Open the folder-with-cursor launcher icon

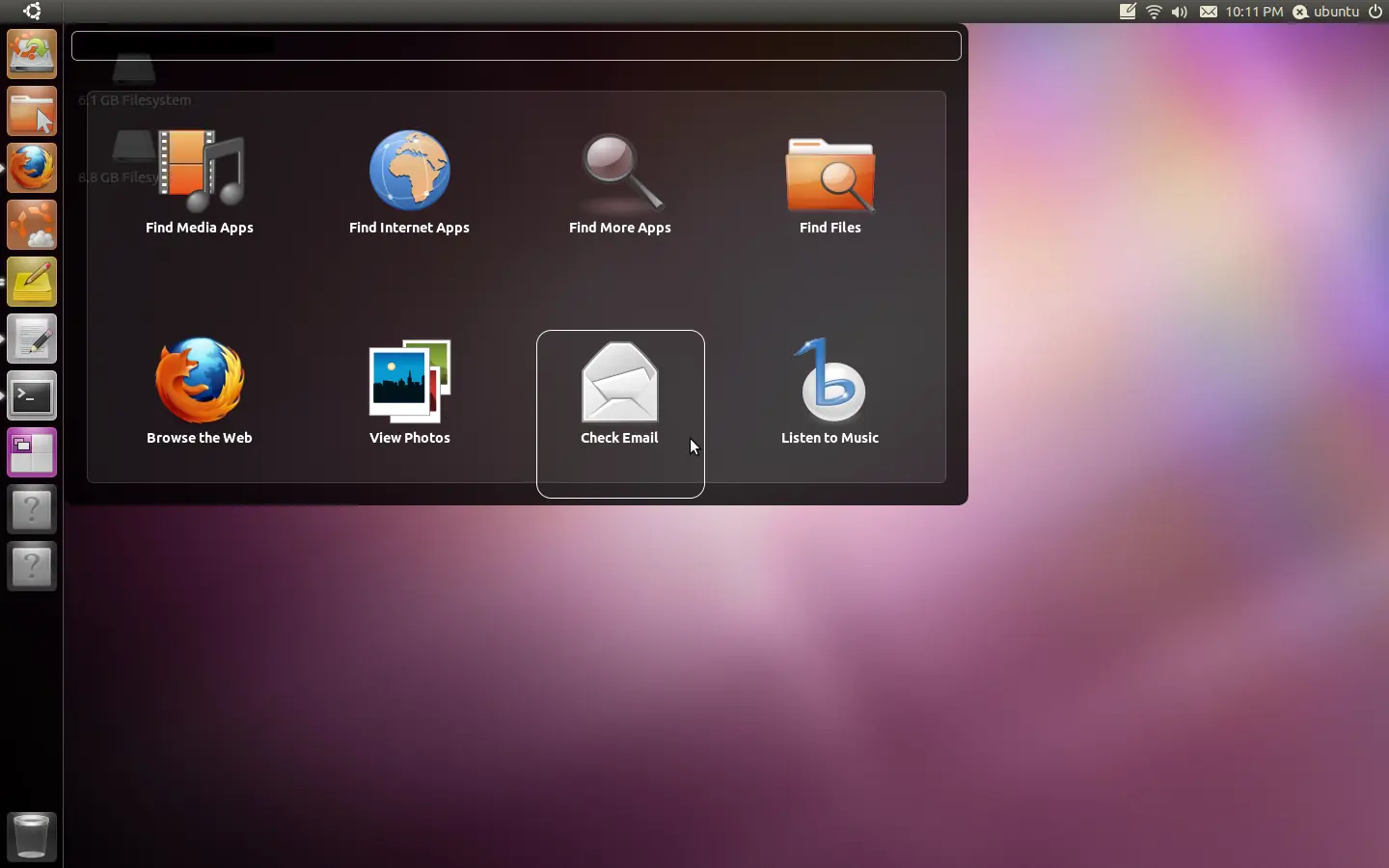(32, 112)
